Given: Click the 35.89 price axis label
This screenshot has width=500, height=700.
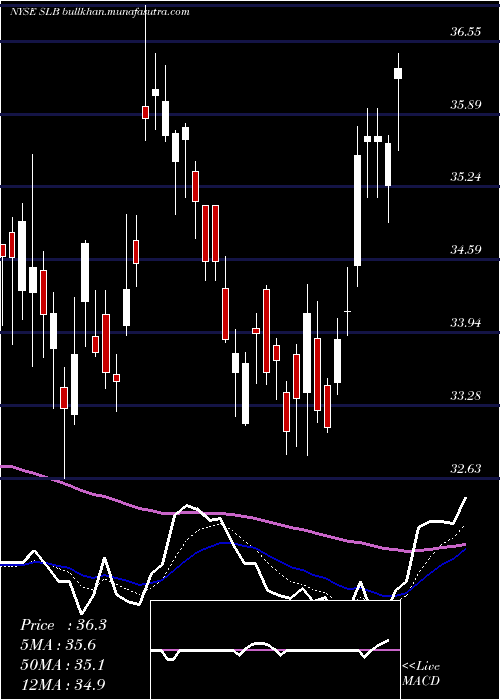Looking at the screenshot, I should coord(466,104).
